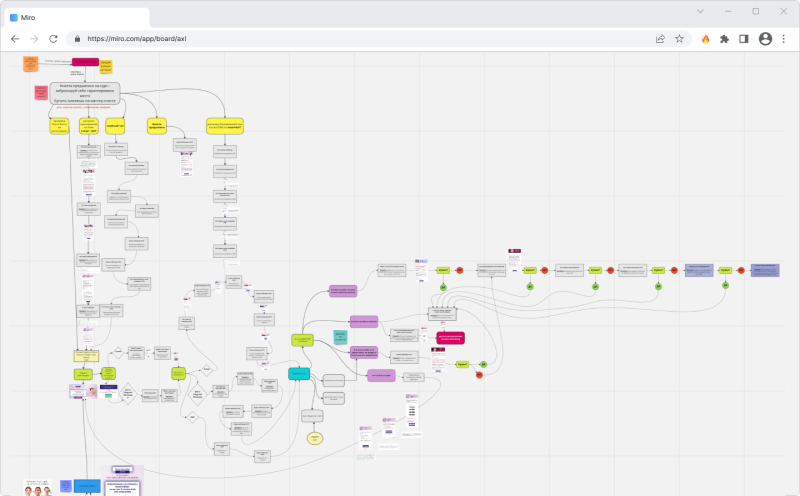Select the pink sticky note beside gray box
This screenshot has width=800, height=496.
click(x=41, y=92)
